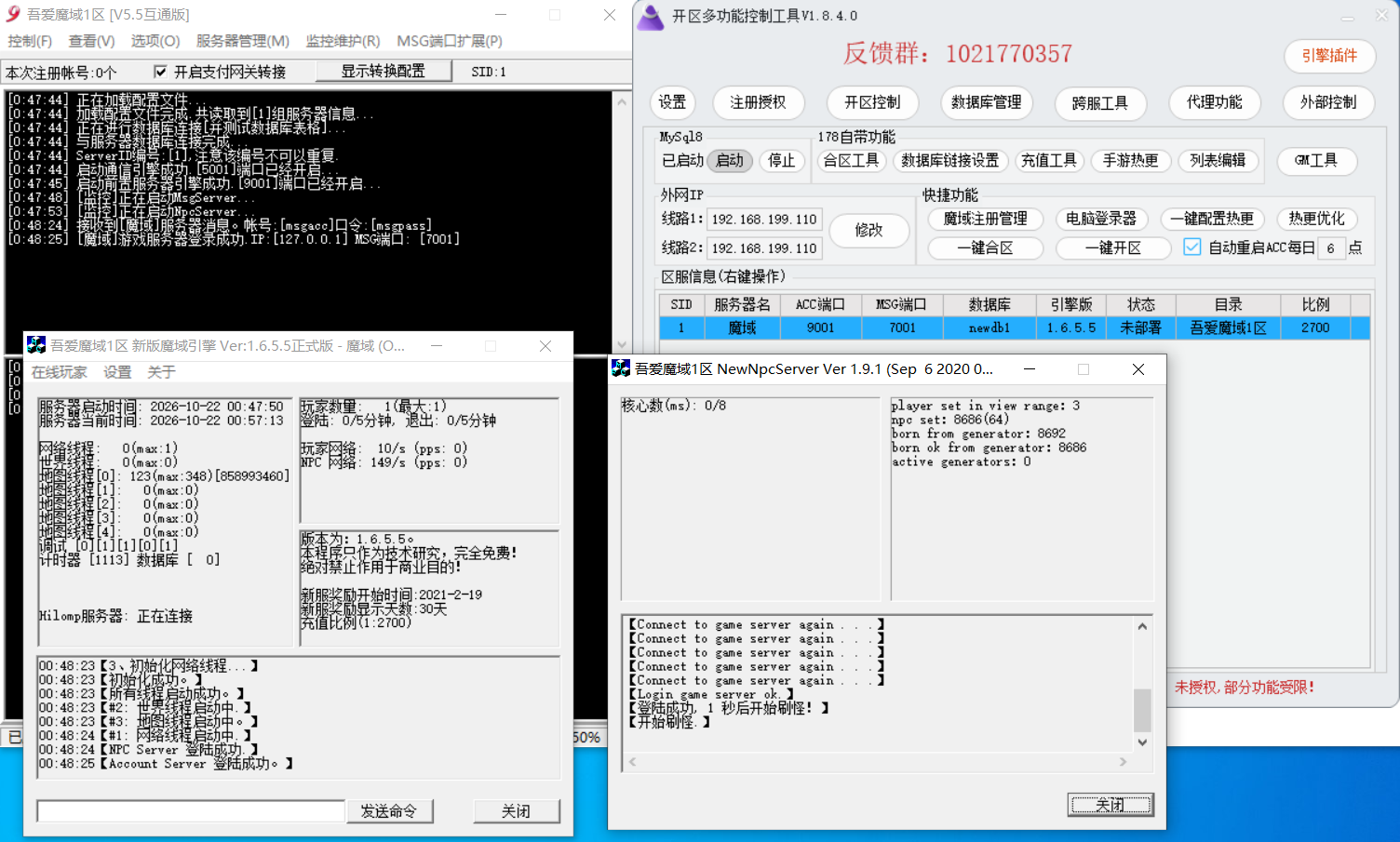
Task: Click 发送命令 button
Action: (x=389, y=811)
